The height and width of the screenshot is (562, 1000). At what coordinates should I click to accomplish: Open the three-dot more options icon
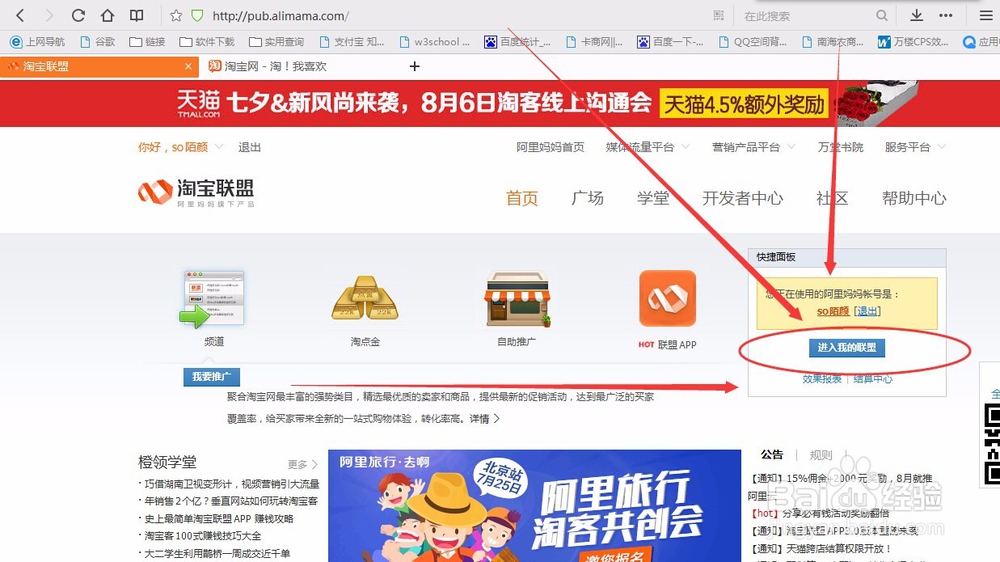946,15
